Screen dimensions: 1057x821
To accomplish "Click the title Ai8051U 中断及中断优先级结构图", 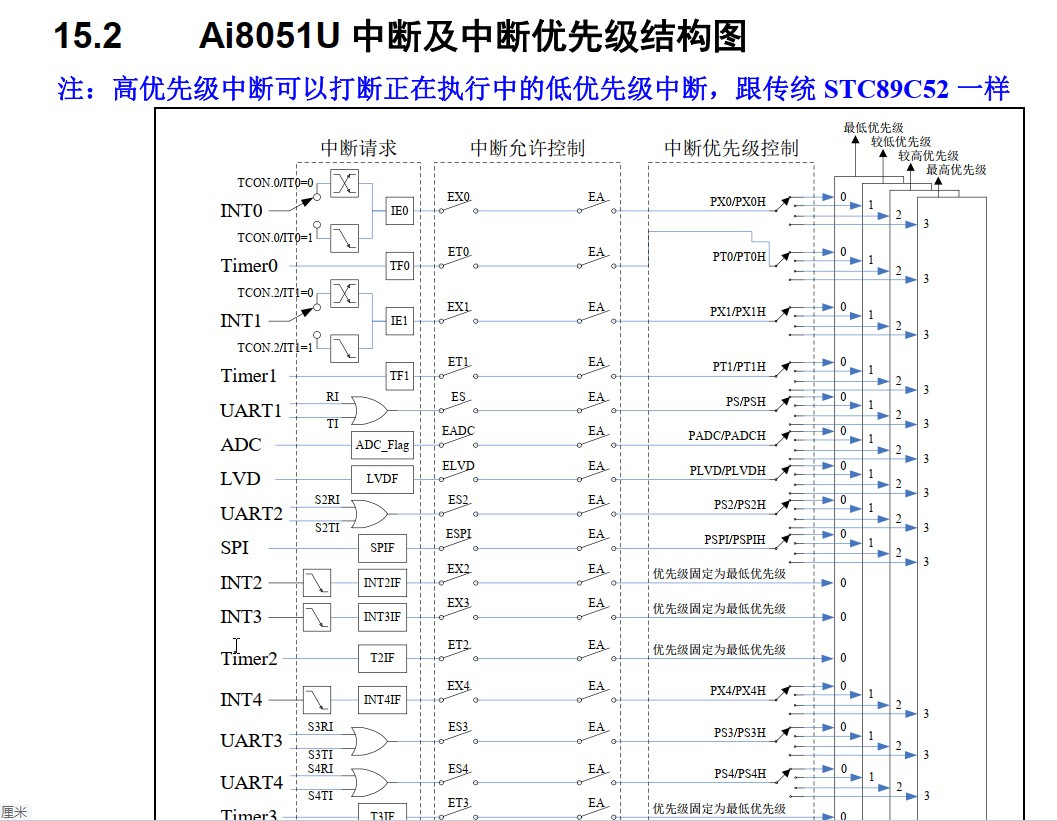I will [x=473, y=36].
